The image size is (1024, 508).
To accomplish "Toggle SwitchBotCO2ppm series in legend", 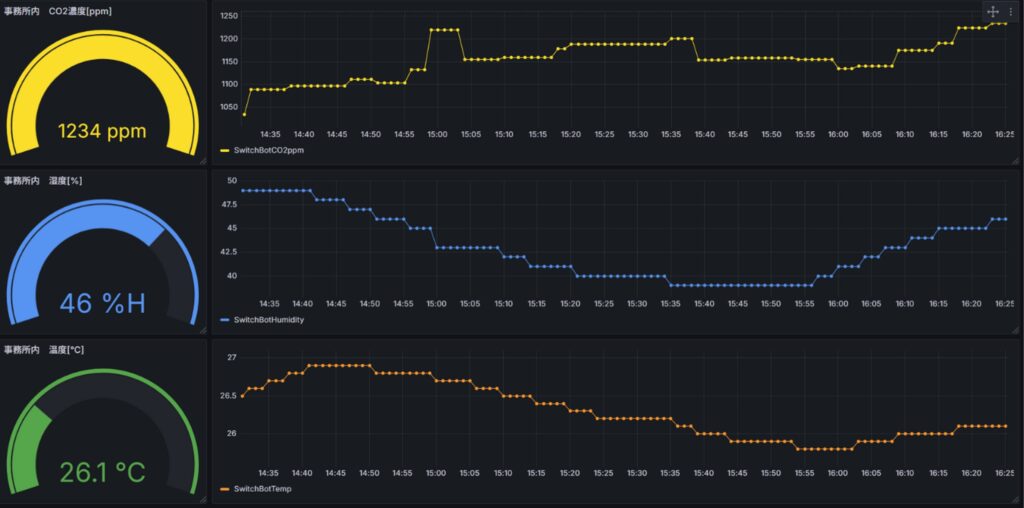I will [268, 150].
